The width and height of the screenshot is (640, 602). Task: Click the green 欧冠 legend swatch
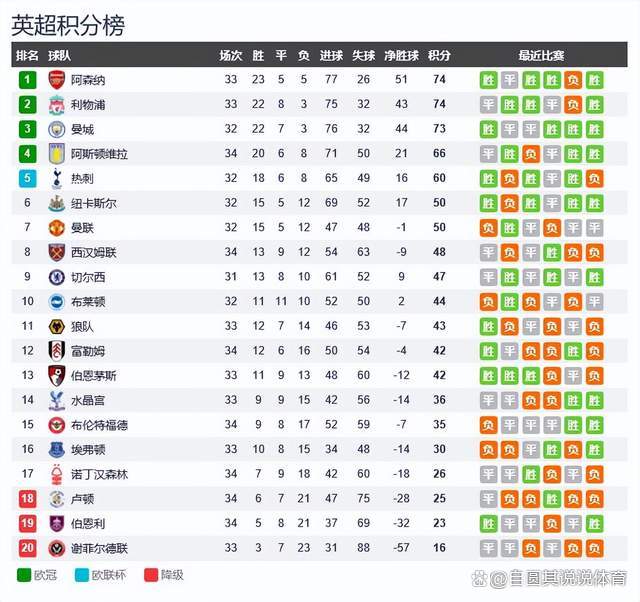24,575
